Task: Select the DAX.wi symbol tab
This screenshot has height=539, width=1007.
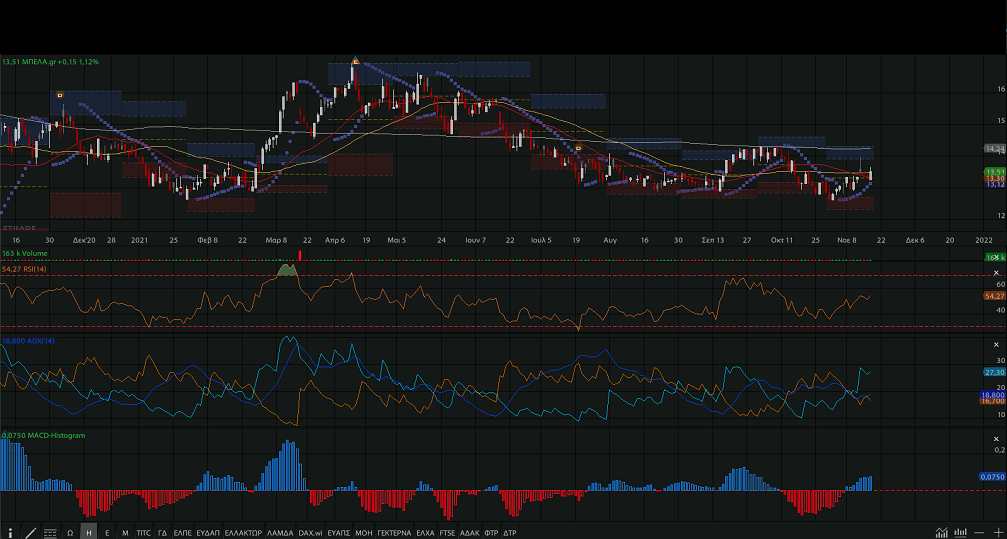Action: [x=313, y=532]
